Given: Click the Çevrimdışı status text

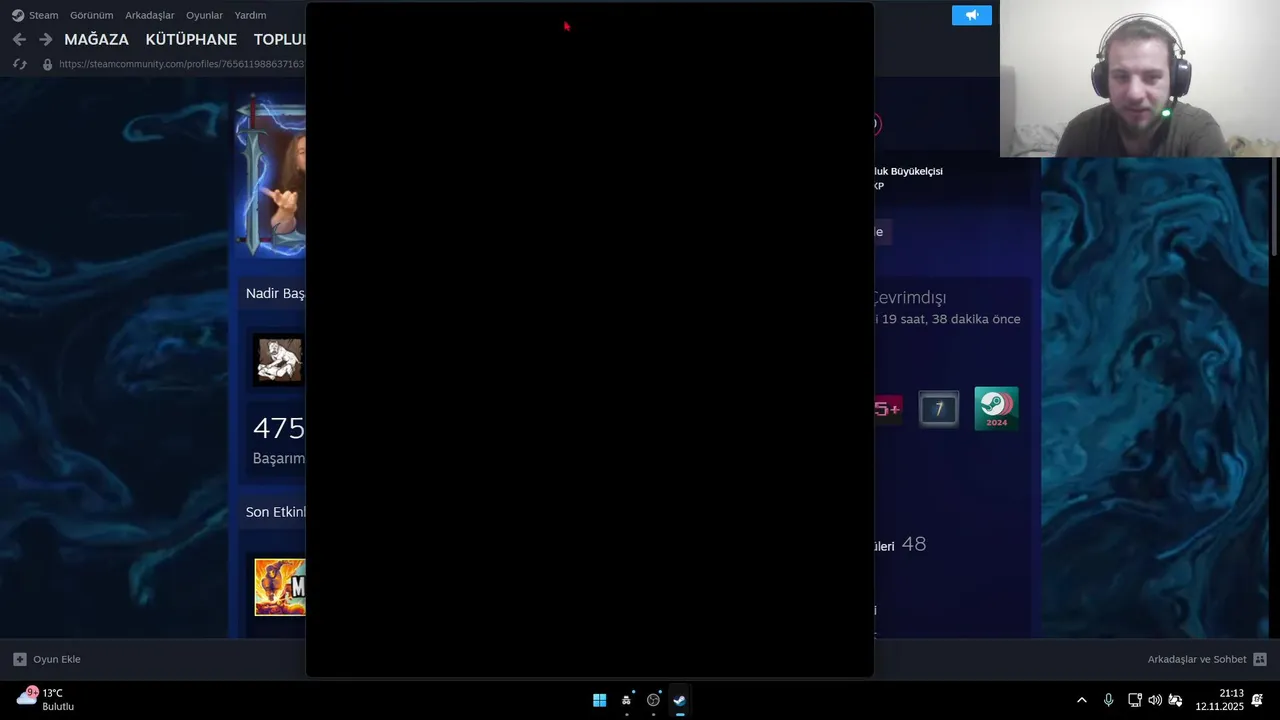Looking at the screenshot, I should click(909, 297).
